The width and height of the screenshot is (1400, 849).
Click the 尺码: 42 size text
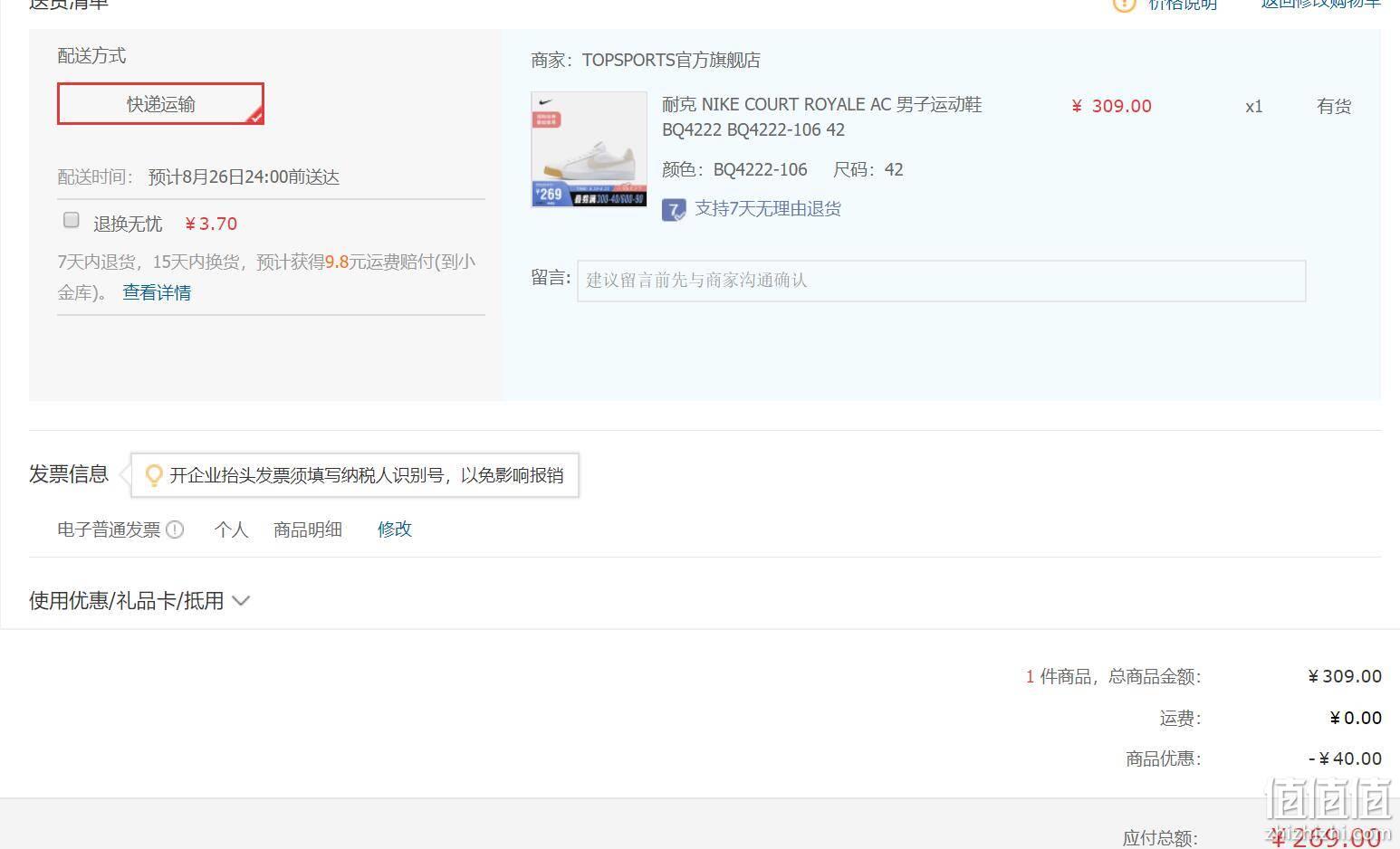[868, 170]
